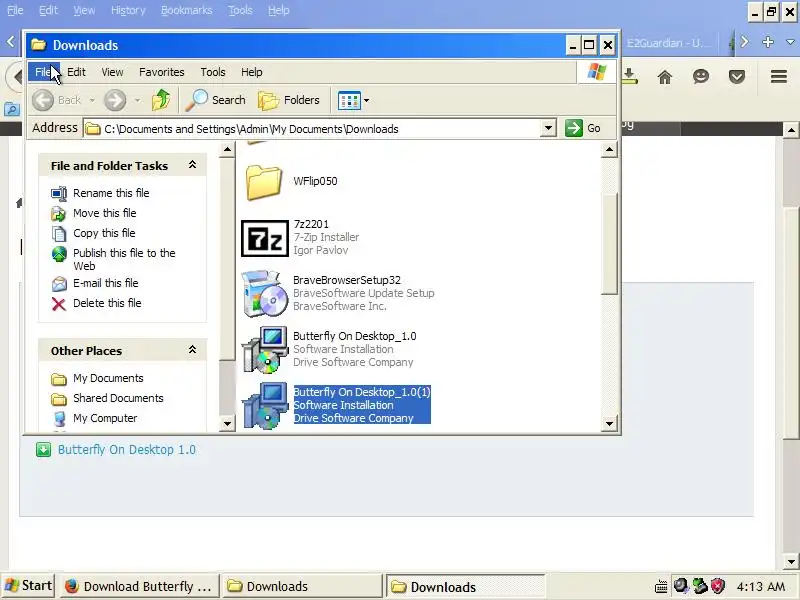Click E-mail this file

(x=106, y=283)
